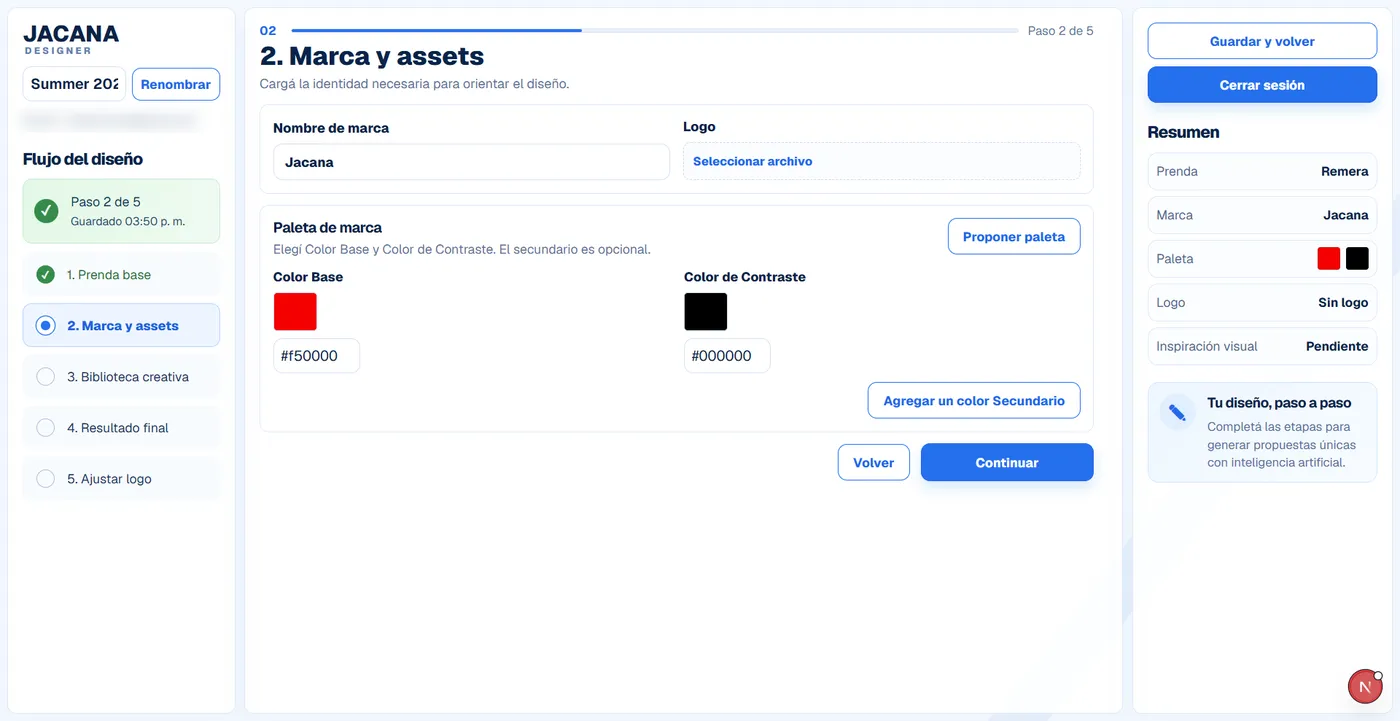Click the Logo Sin logo summary row

point(1262,302)
